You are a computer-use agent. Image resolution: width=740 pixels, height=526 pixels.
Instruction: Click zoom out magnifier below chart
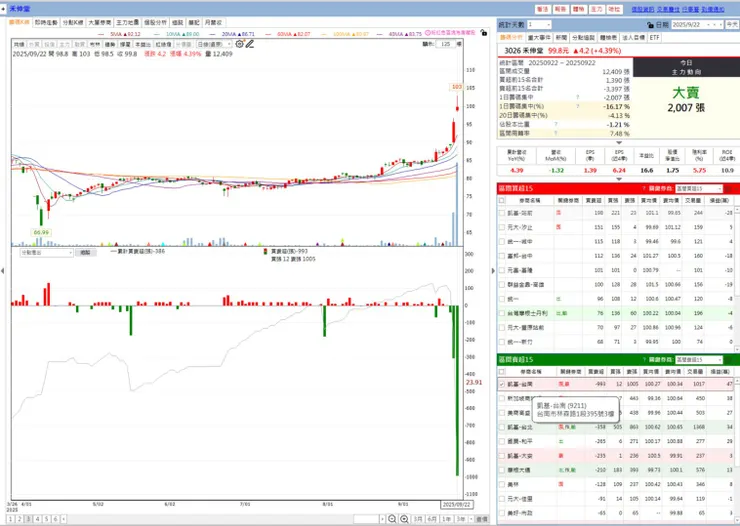click(x=392, y=519)
